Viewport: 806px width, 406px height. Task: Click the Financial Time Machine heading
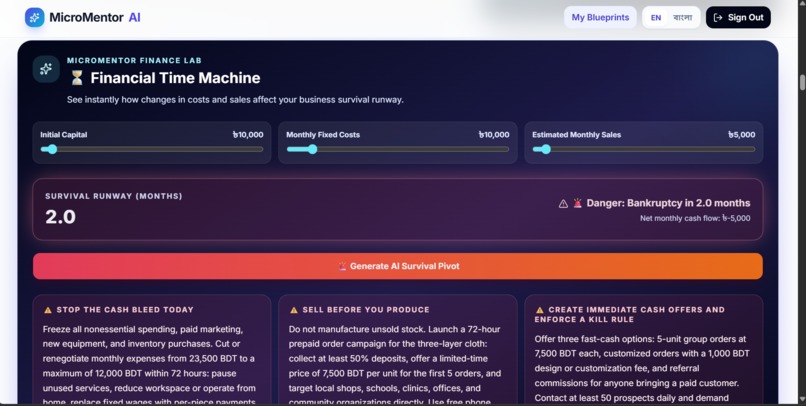coord(175,78)
